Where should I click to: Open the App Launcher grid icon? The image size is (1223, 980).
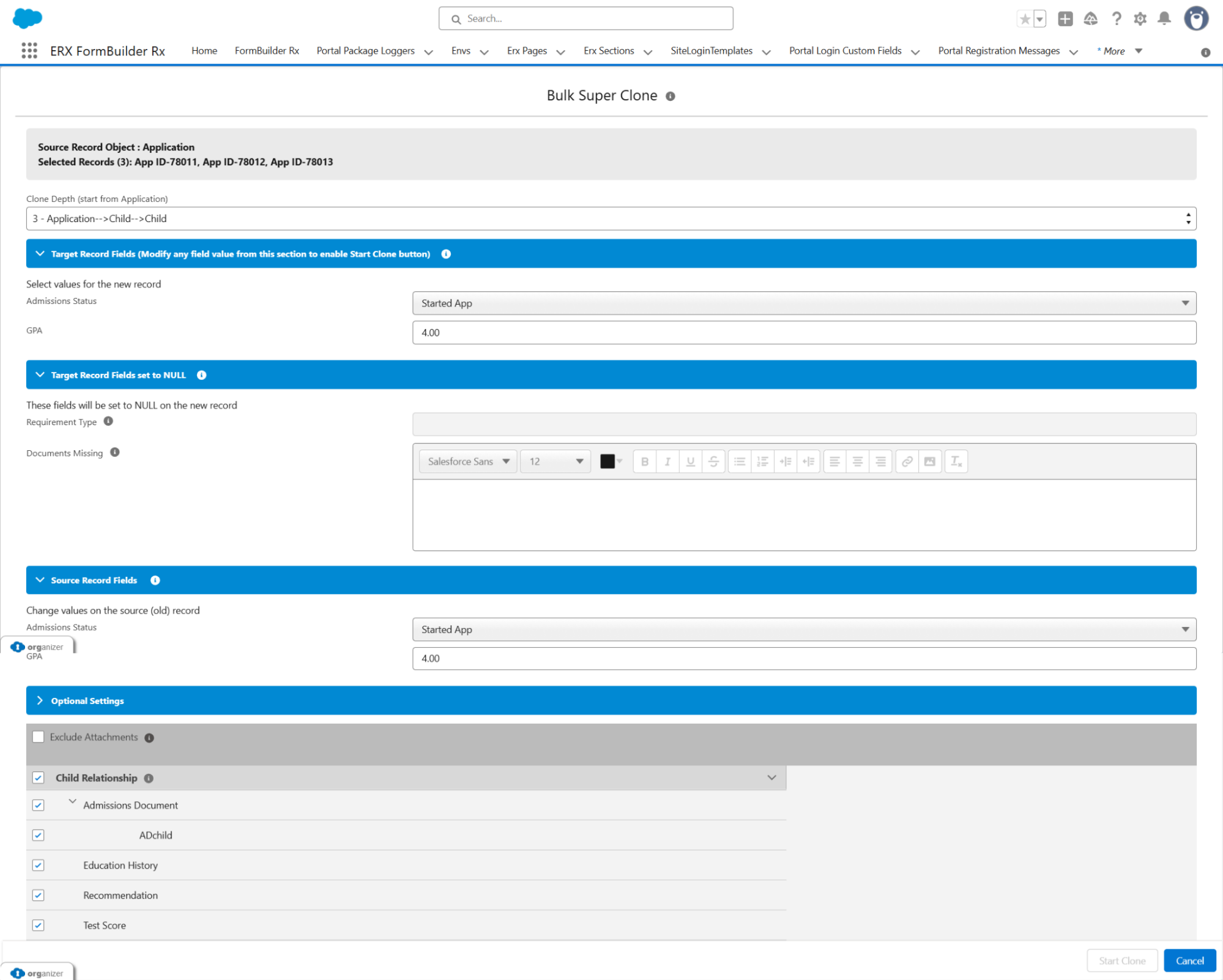29,51
